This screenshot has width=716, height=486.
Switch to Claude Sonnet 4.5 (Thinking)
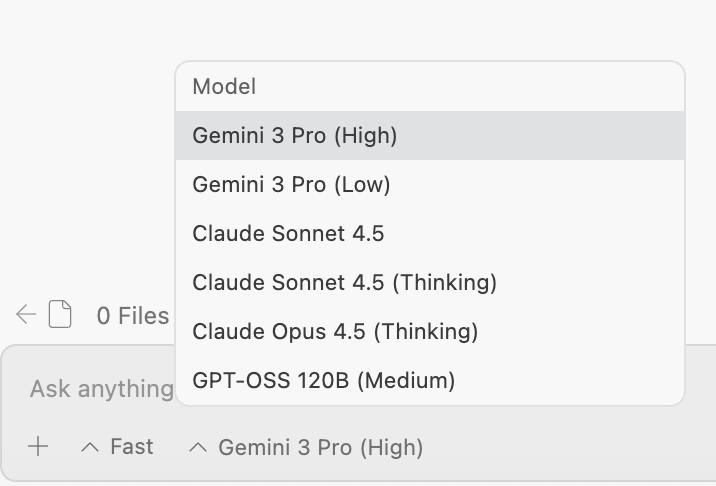[344, 282]
